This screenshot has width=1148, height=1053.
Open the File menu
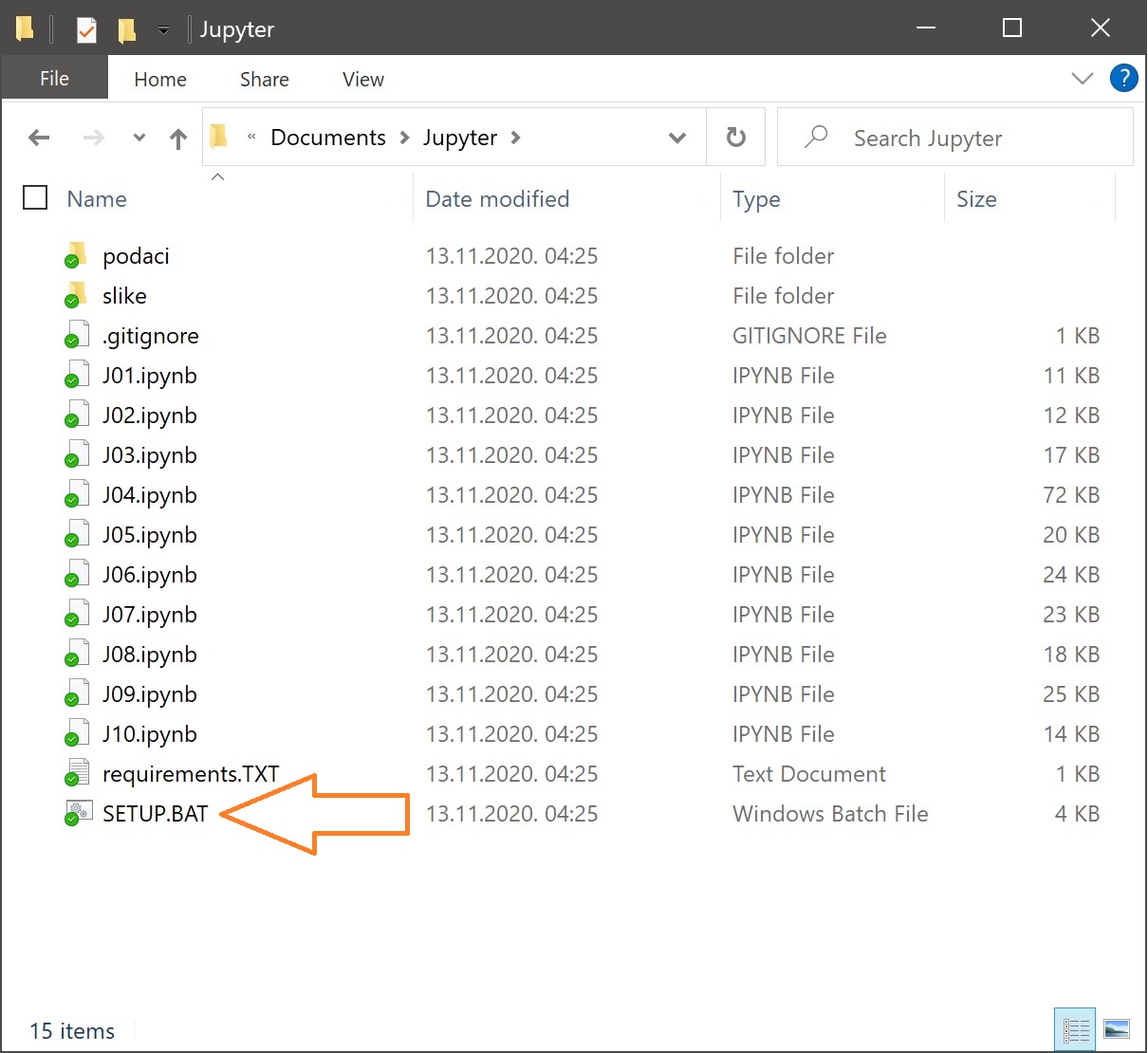[x=54, y=79]
